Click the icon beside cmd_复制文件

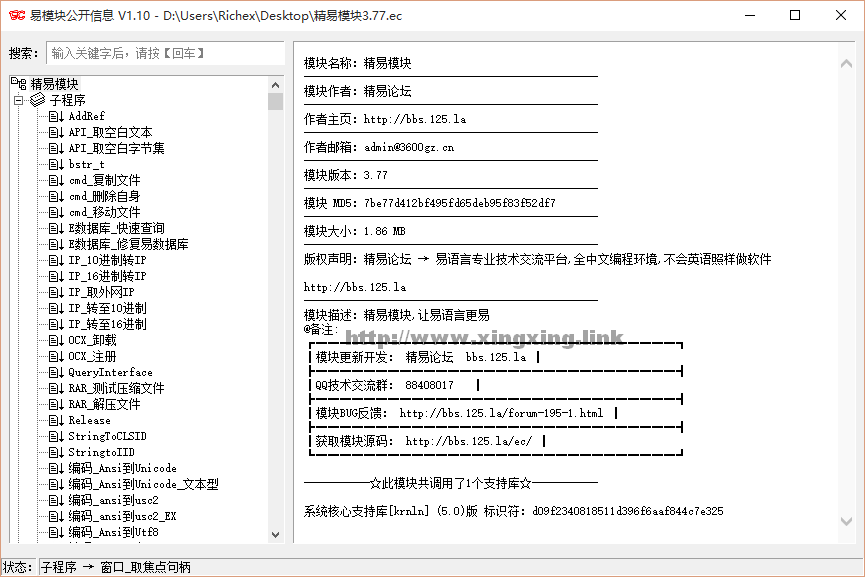tap(56, 180)
